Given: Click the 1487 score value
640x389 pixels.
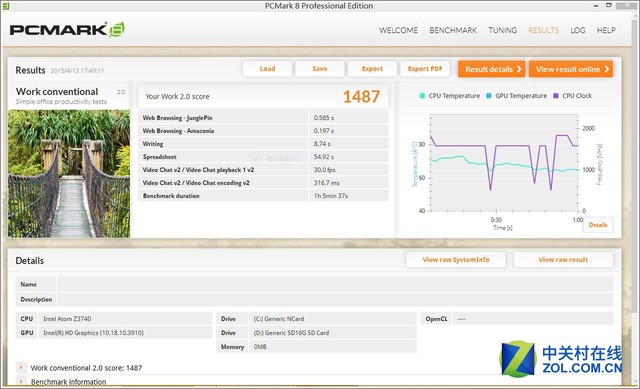Looking at the screenshot, I should click(x=361, y=97).
